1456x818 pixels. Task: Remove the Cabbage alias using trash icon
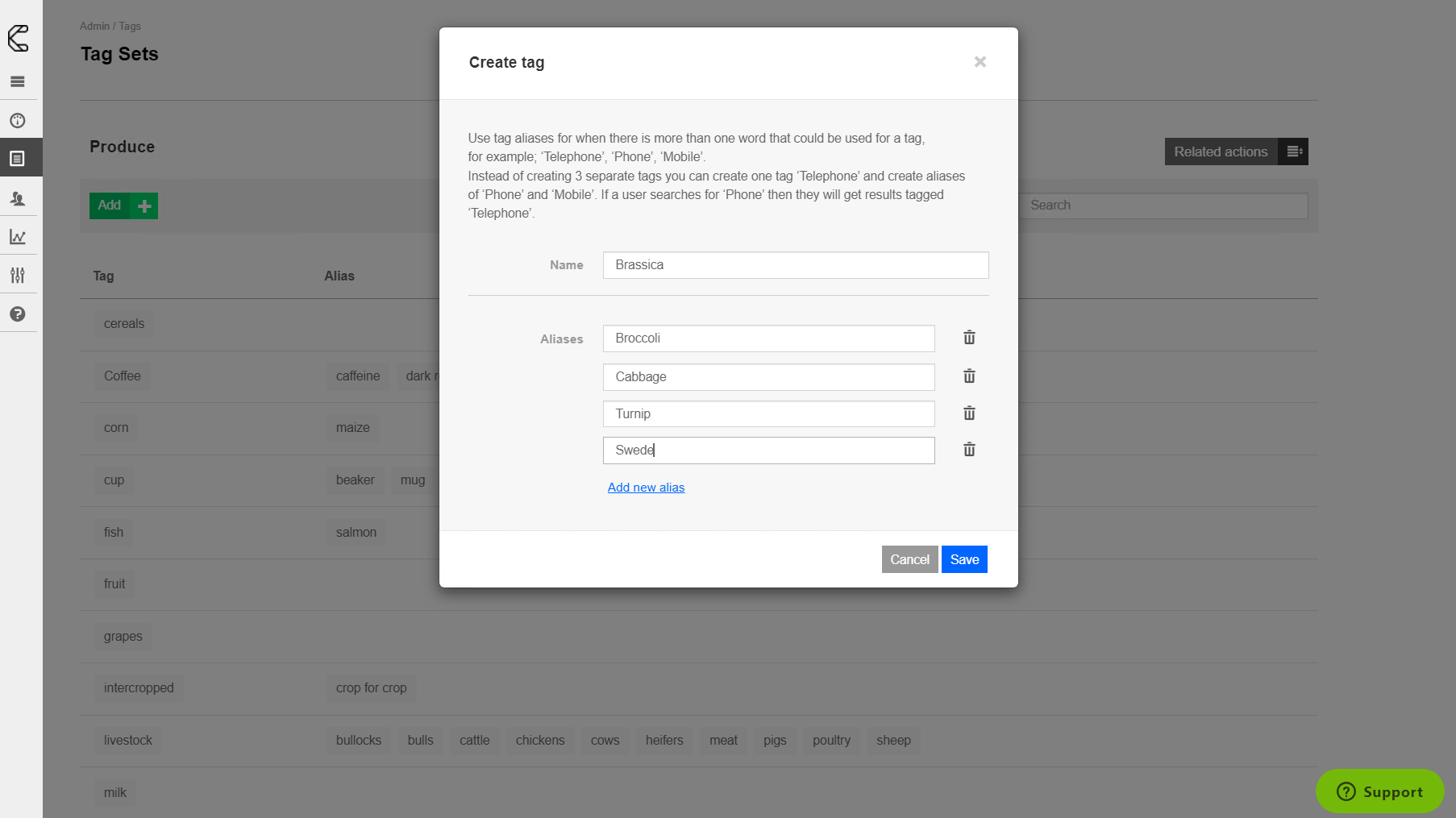click(969, 376)
